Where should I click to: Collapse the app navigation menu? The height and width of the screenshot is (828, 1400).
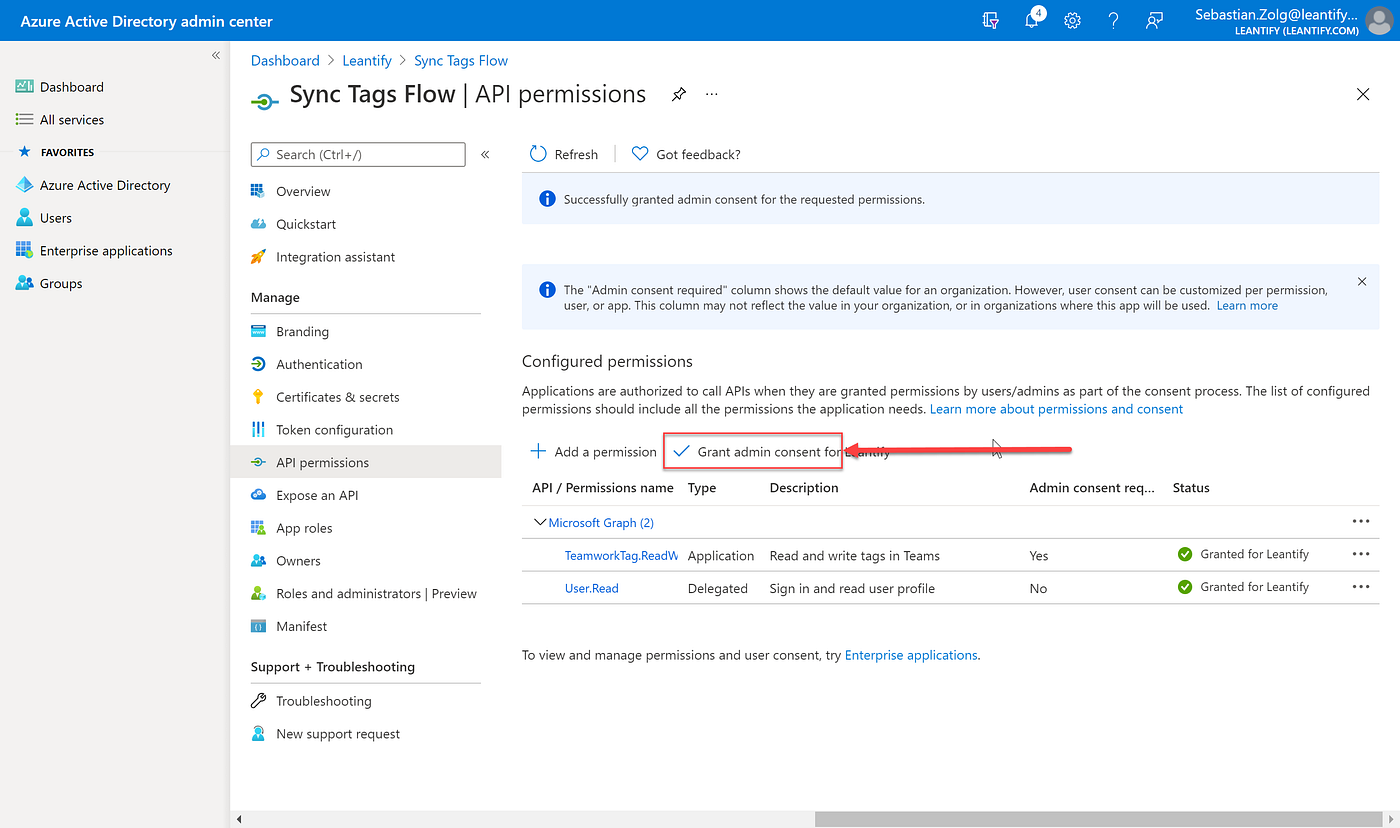coord(485,154)
